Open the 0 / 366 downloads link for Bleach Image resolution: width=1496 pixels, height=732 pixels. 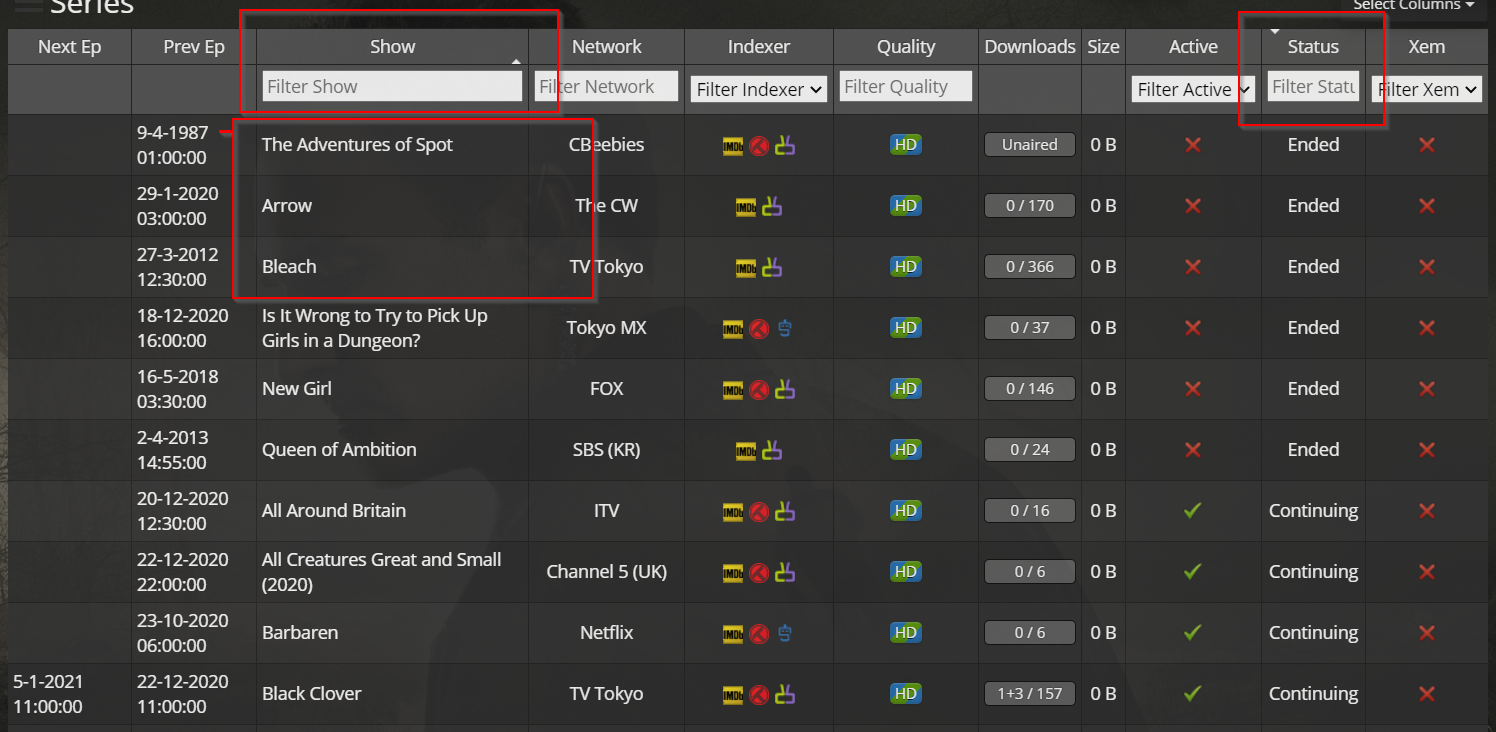click(x=1029, y=266)
